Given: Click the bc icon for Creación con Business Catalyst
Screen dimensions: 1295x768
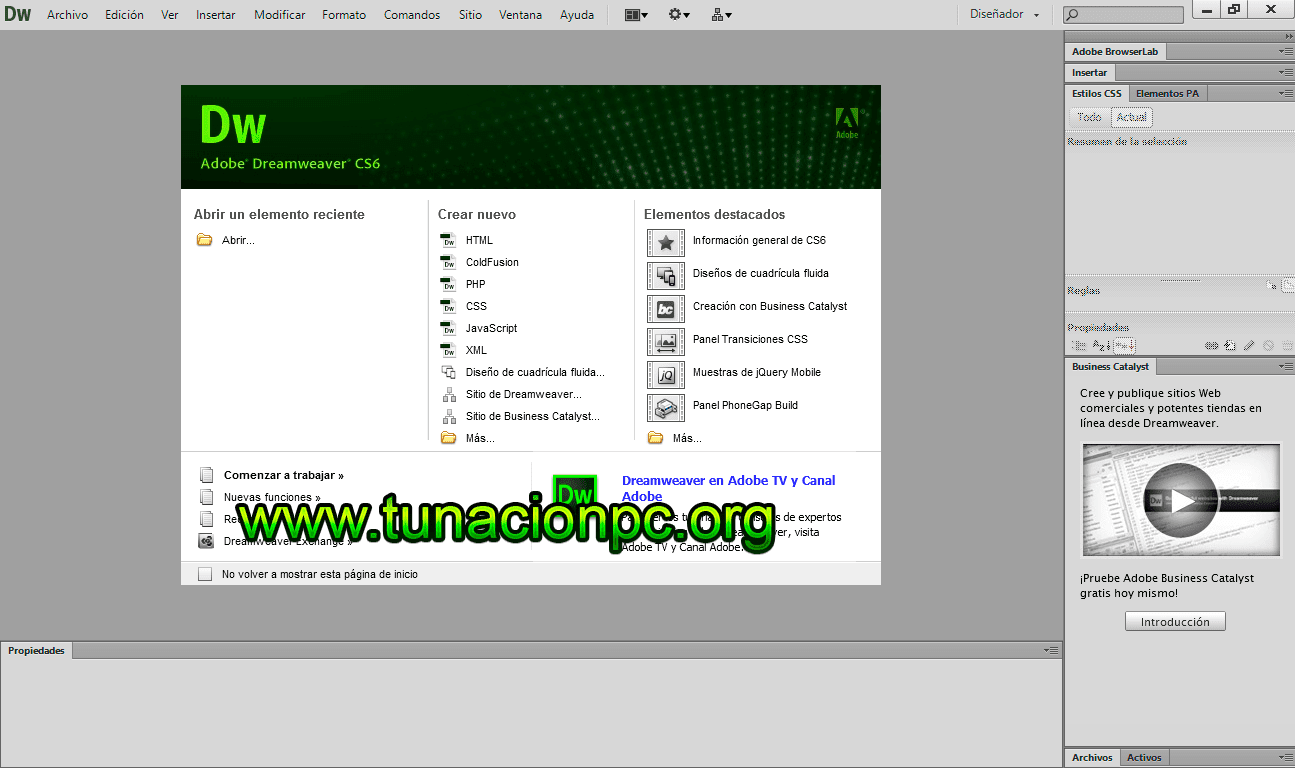Looking at the screenshot, I should tap(666, 309).
